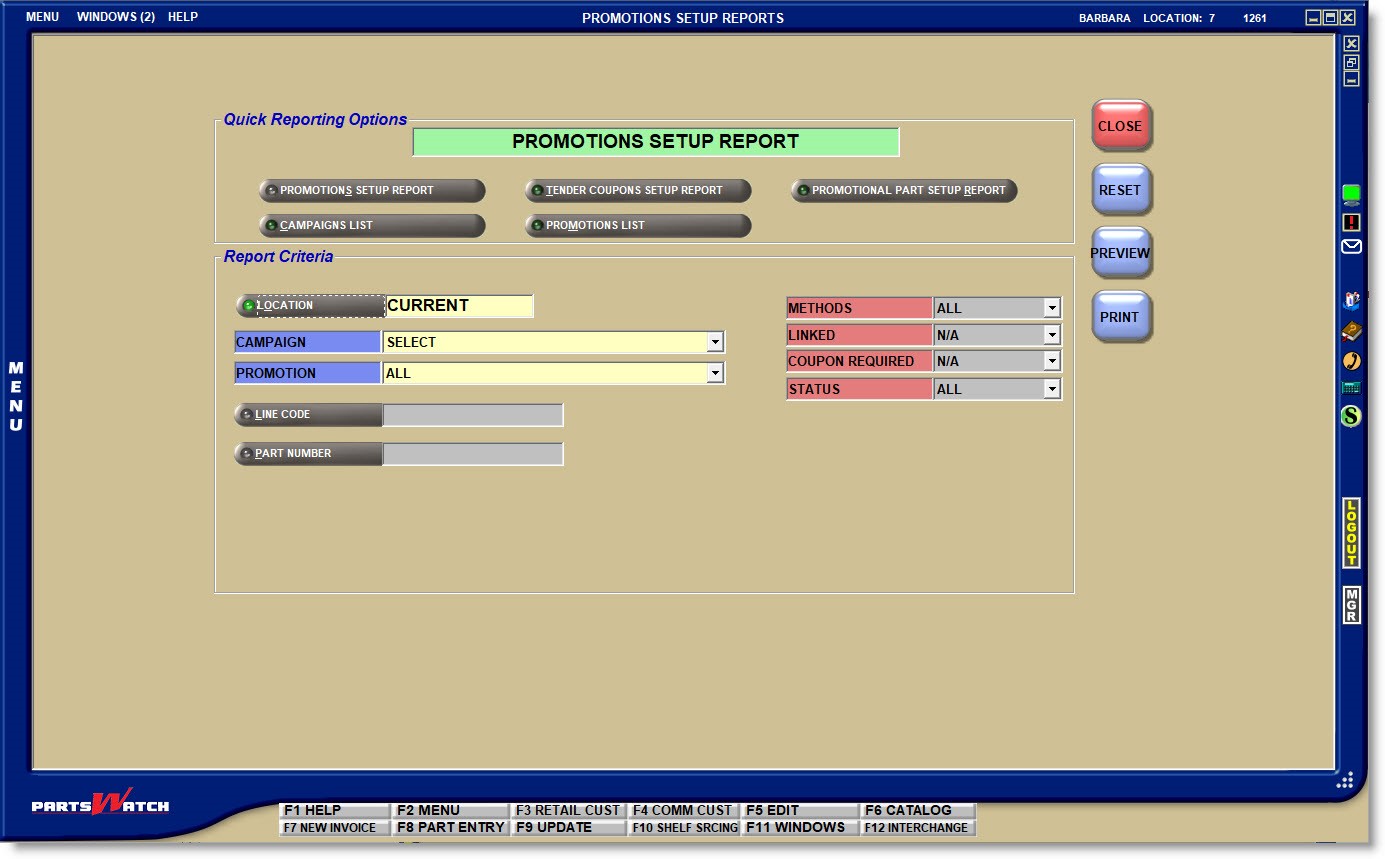Image resolution: width=1385 pixels, height=859 pixels.
Task: Expand the Status dropdown
Action: (x=1051, y=389)
